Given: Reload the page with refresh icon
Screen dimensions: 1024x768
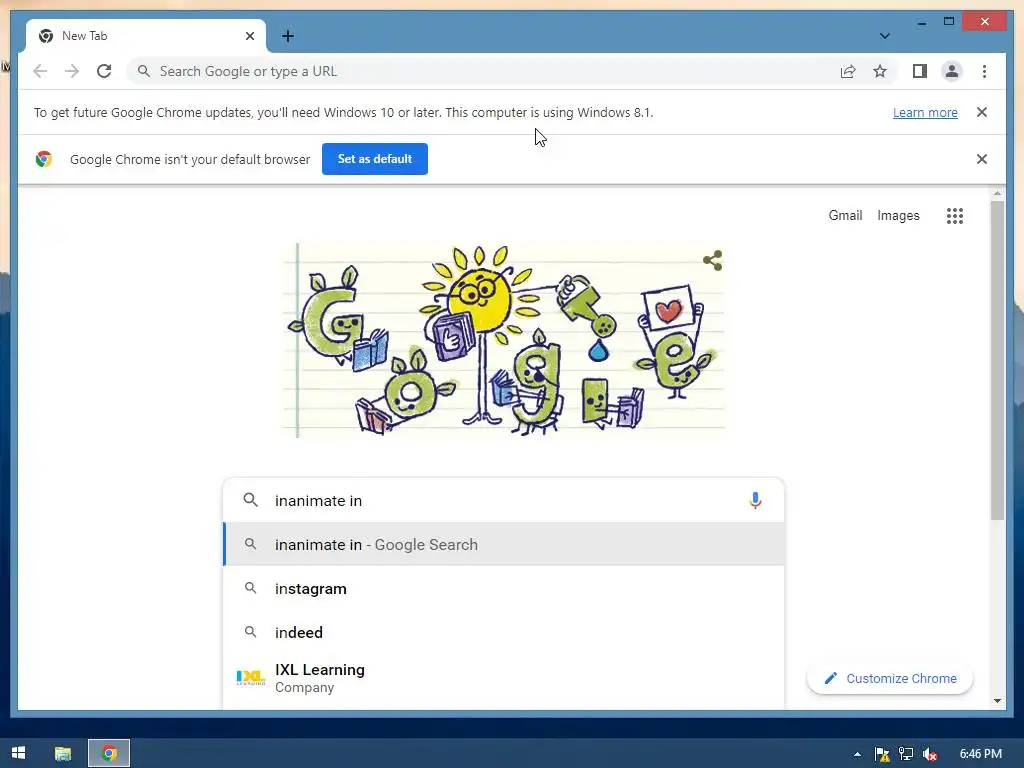Looking at the screenshot, I should click(x=104, y=71).
